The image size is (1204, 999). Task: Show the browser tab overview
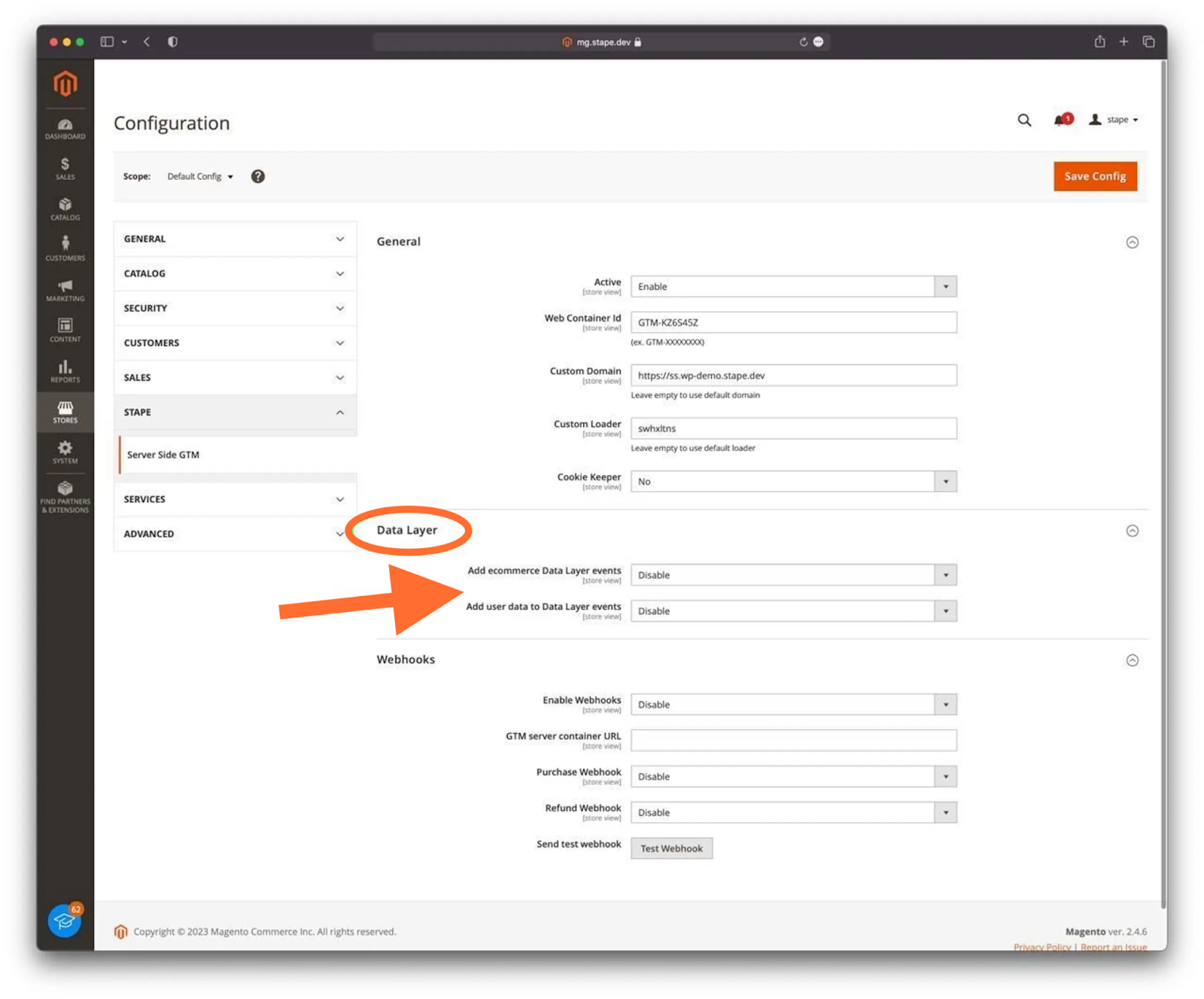point(1148,41)
